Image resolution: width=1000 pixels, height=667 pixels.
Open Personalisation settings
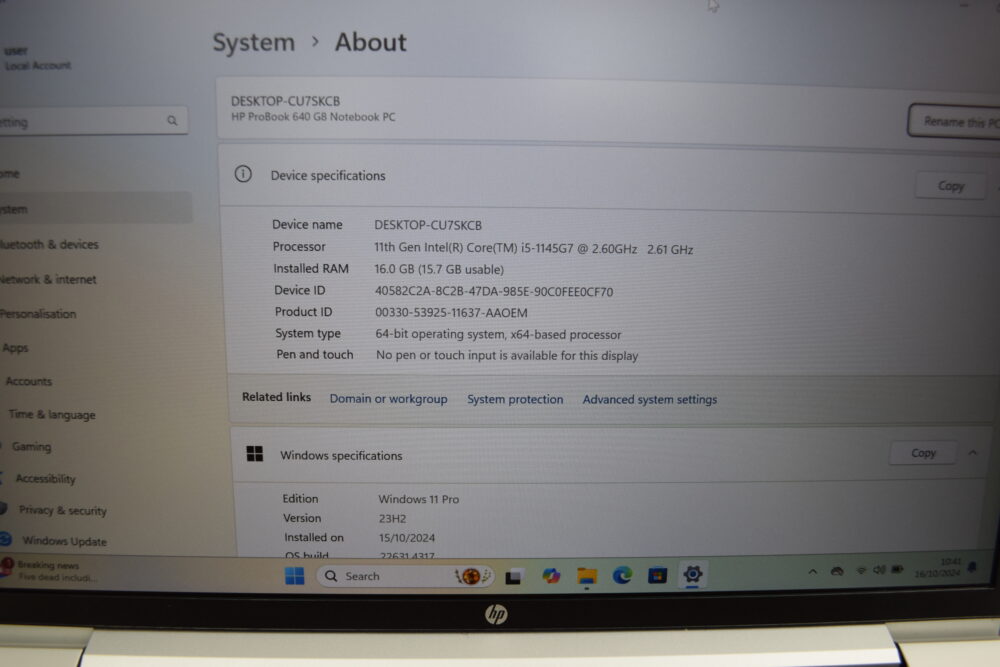tap(38, 314)
